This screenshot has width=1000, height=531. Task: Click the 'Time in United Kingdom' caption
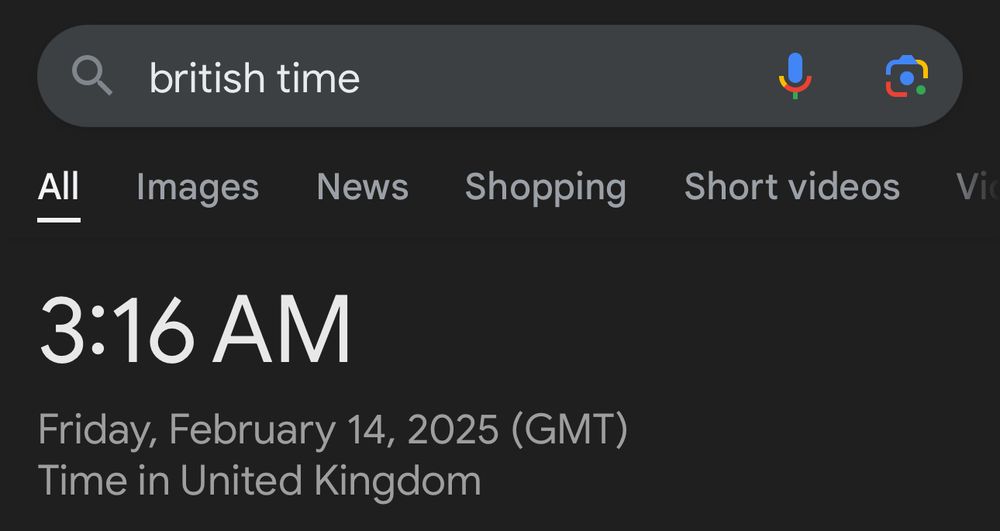click(260, 480)
